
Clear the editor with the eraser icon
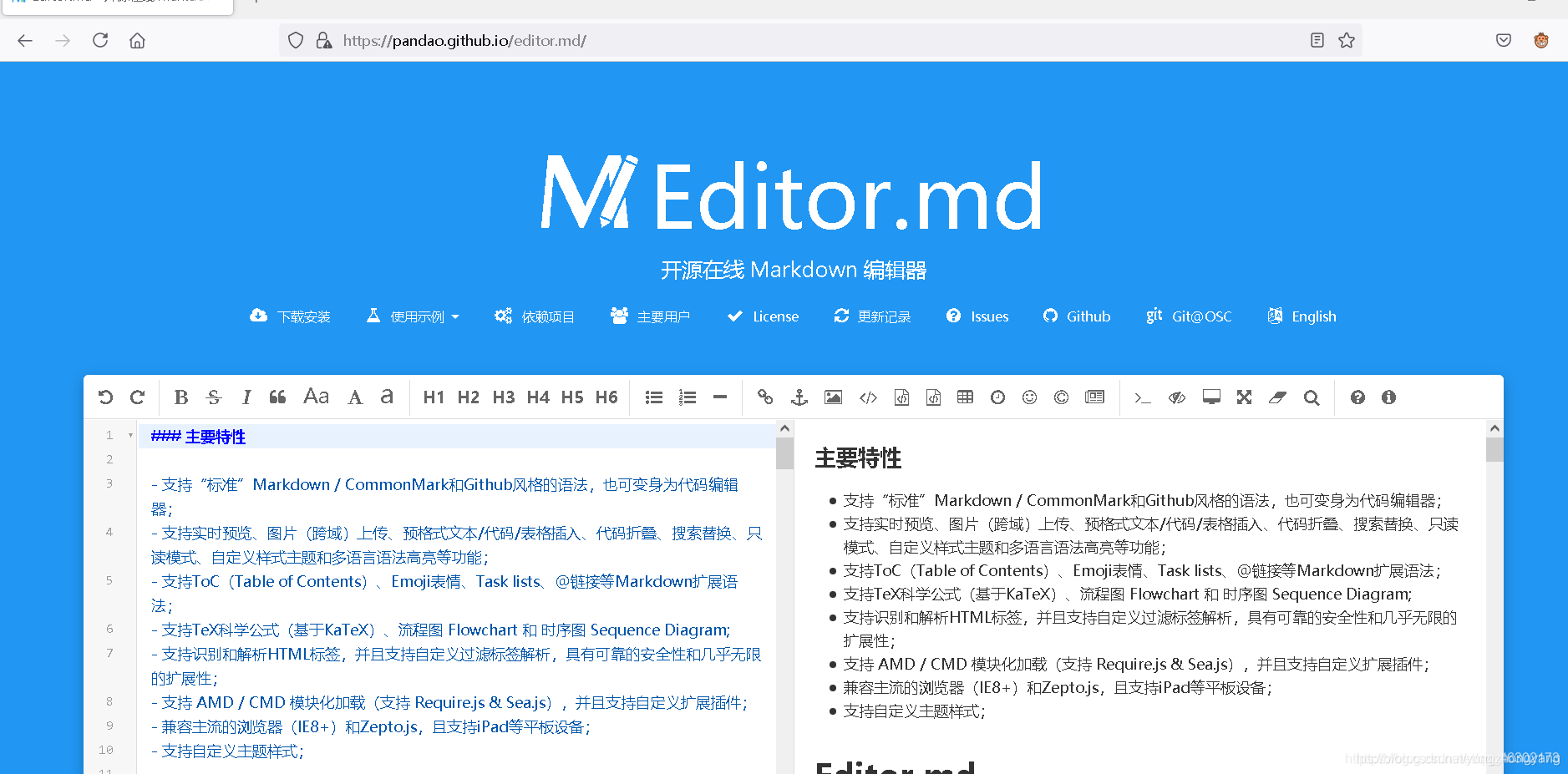coord(1277,397)
